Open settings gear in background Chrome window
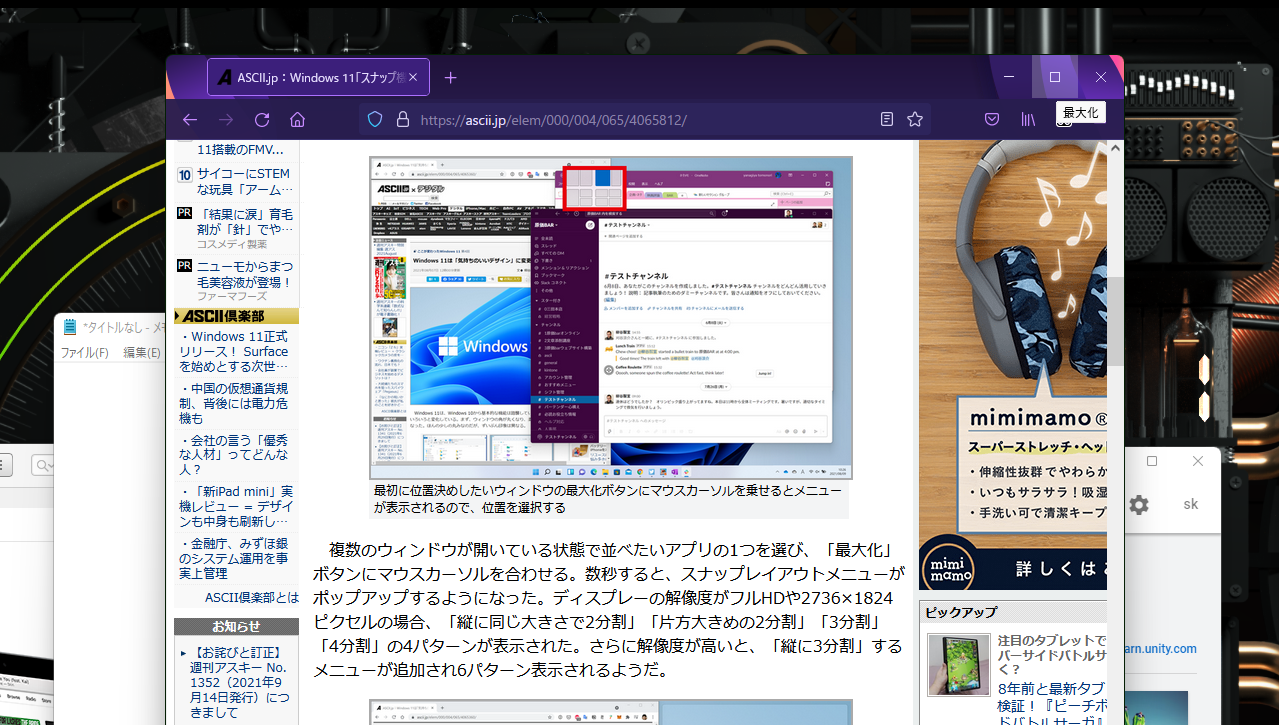1279x725 pixels. [1139, 505]
